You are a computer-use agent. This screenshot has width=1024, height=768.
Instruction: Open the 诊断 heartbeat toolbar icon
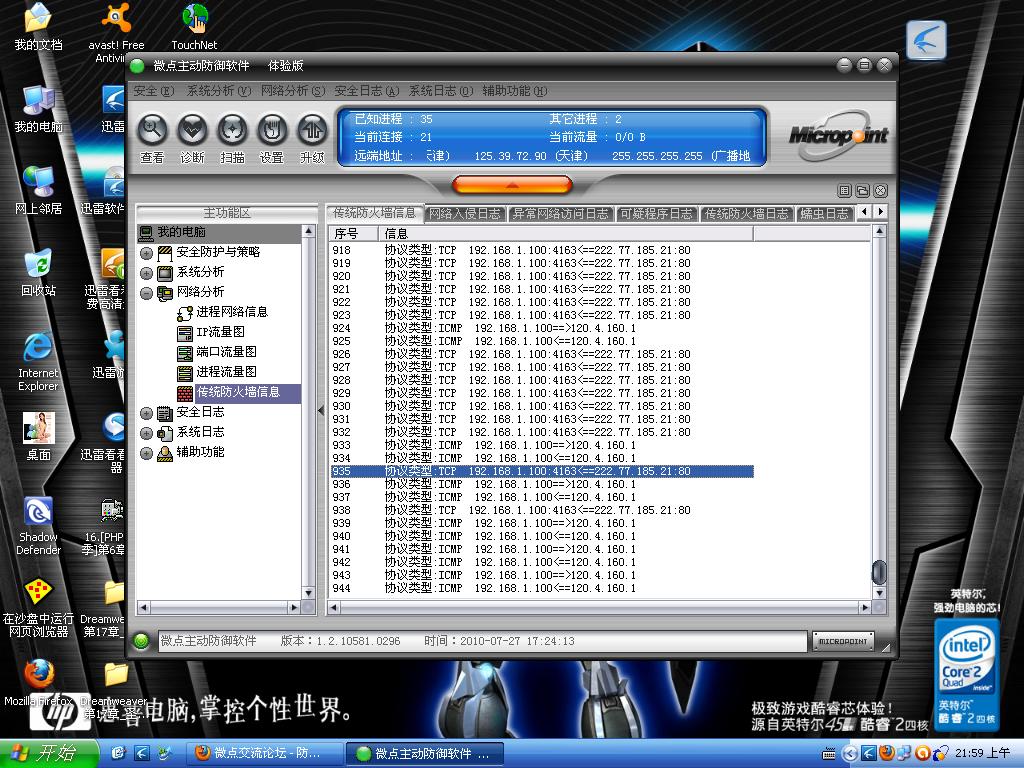(193, 131)
